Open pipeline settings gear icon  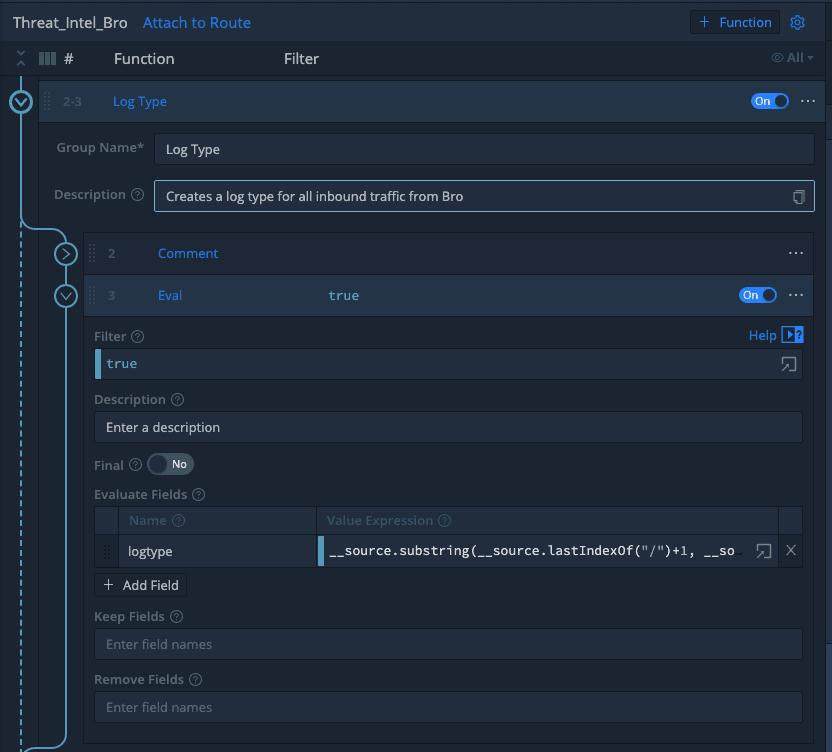(x=797, y=23)
